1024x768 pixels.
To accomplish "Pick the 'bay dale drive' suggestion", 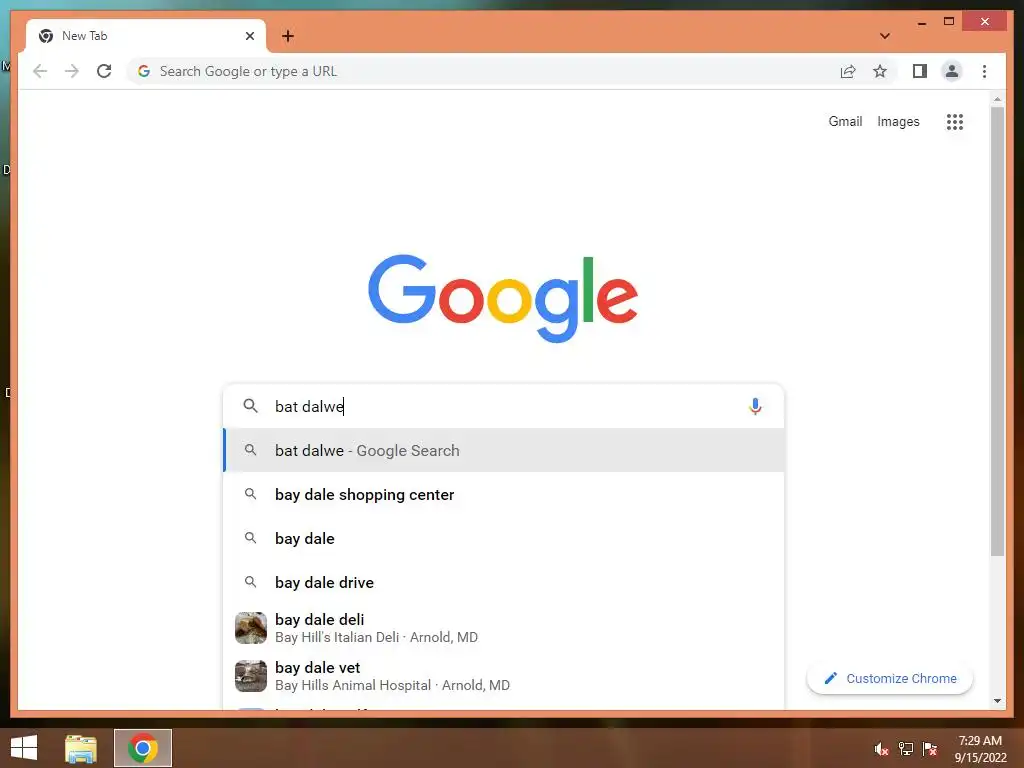I will point(504,582).
